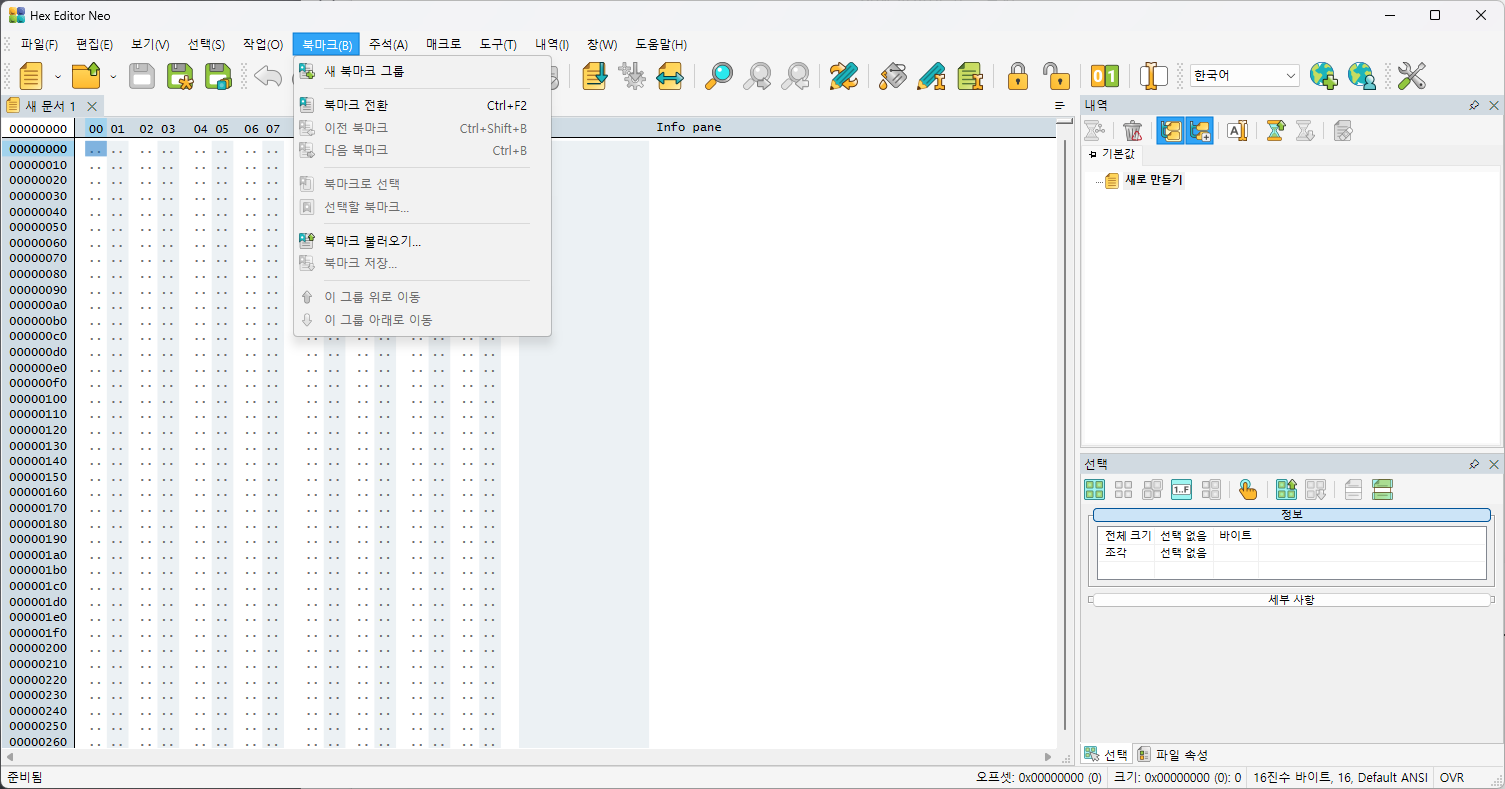Open the 도구(T) menu
Viewport: 1505px width, 789px height.
tap(498, 44)
